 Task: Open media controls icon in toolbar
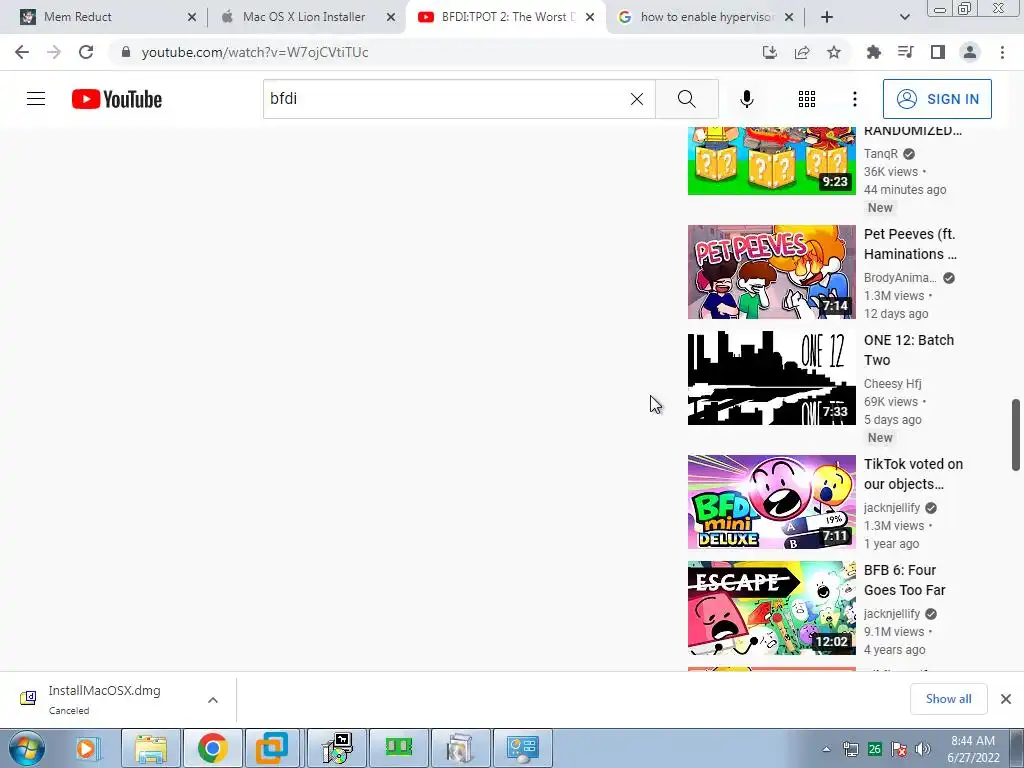[906, 52]
